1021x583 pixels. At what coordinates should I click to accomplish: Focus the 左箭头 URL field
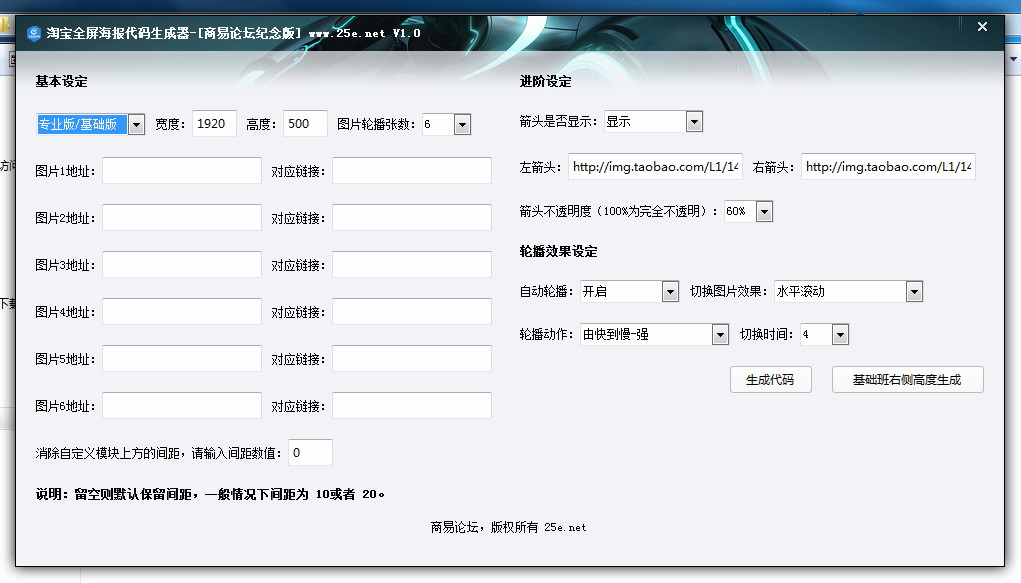pyautogui.click(x=655, y=167)
